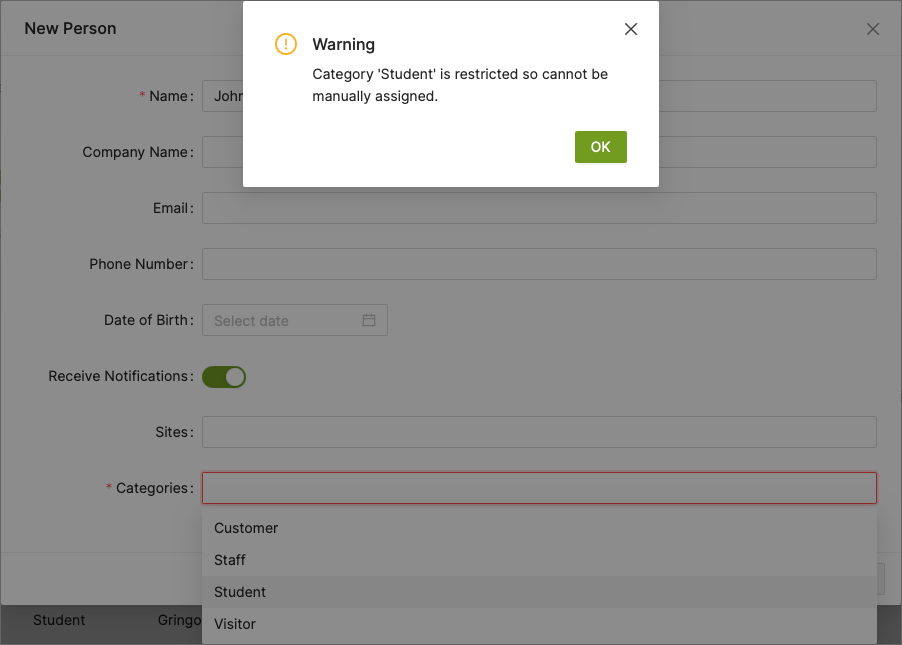
Task: Close the Warning dialog with its X icon
Action: click(631, 29)
